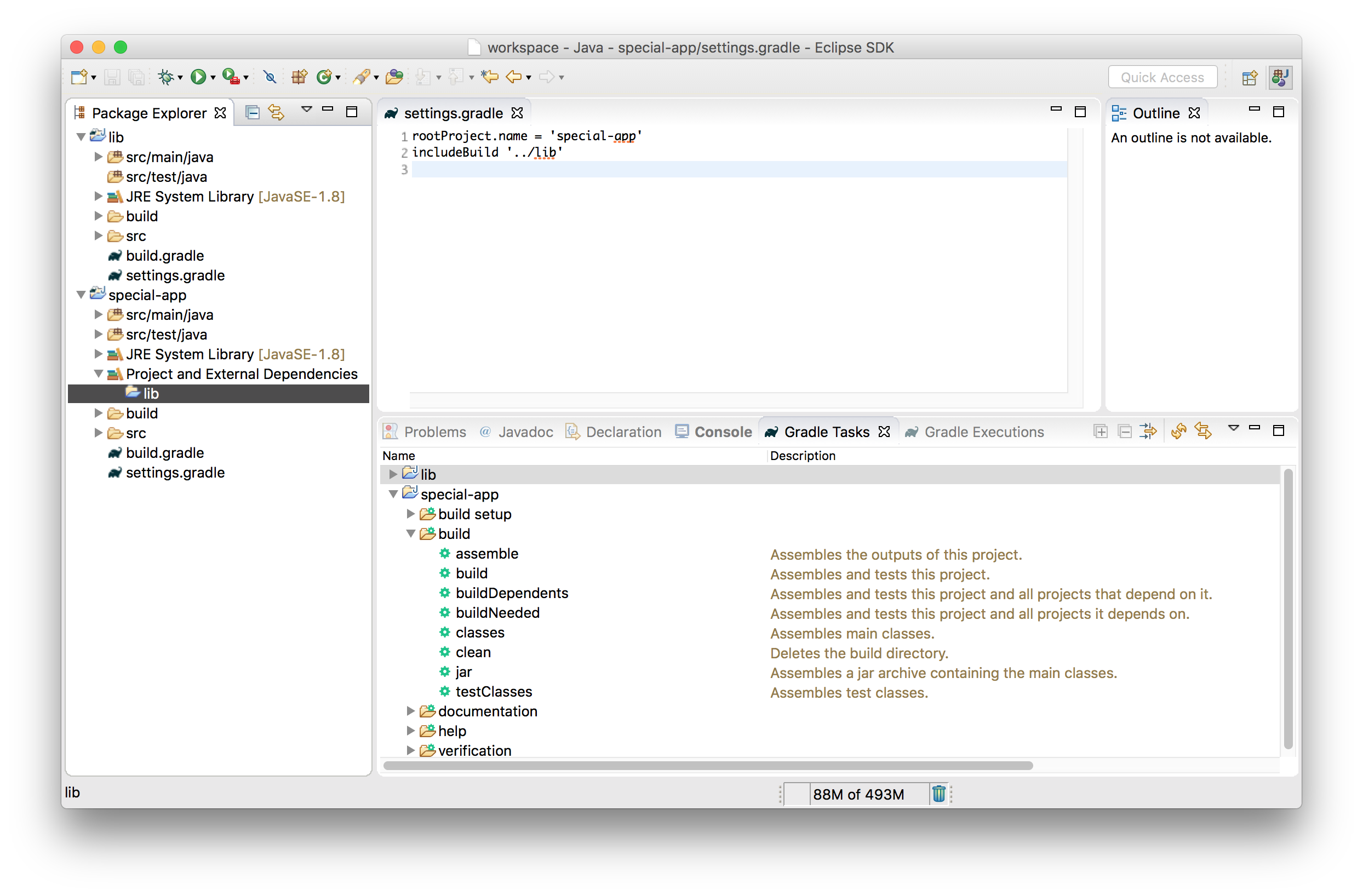Switch to the Gradle Executions tab
Screen dimensions: 1363x896
click(975, 432)
